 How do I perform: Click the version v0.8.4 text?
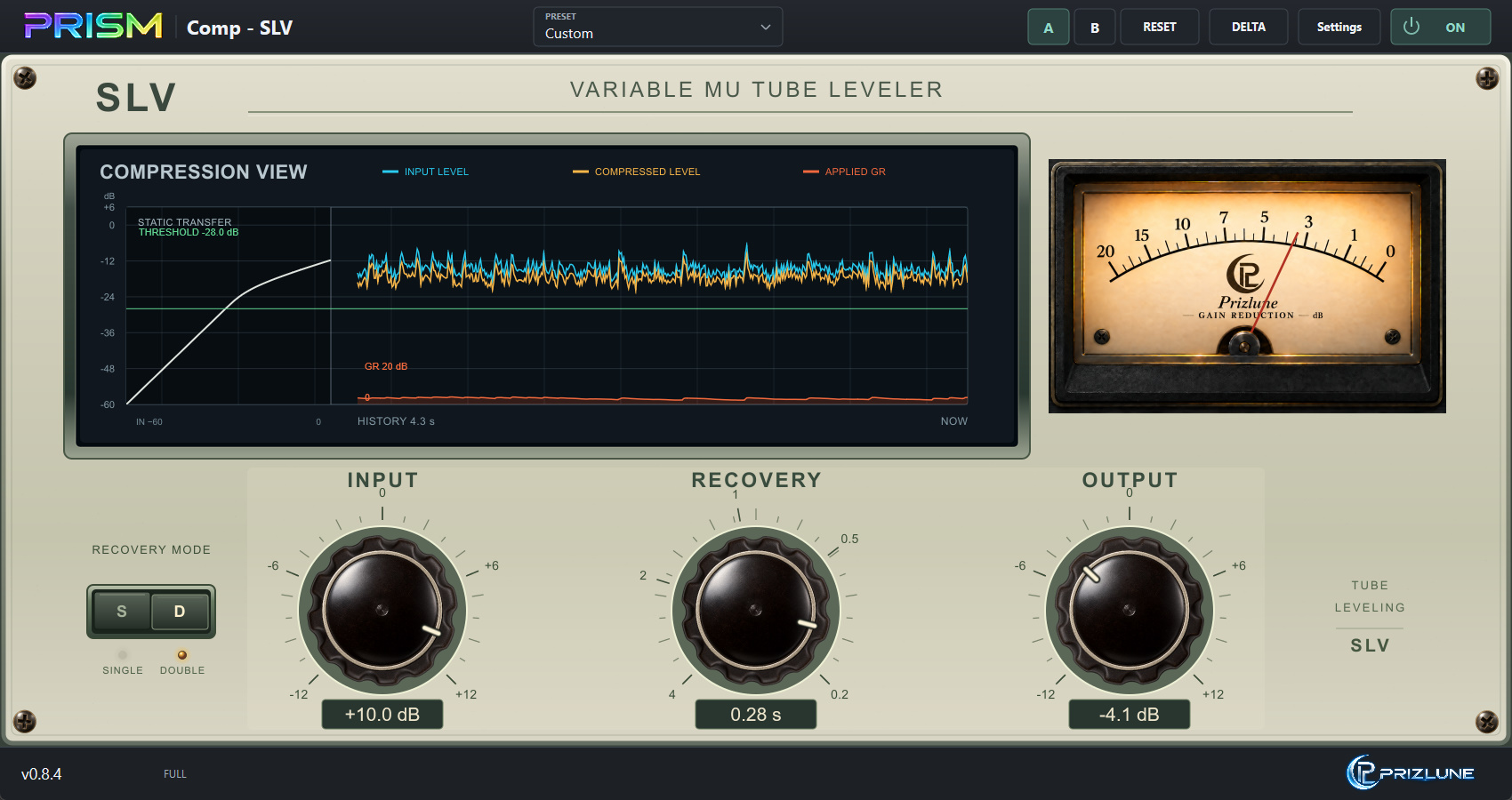42,774
